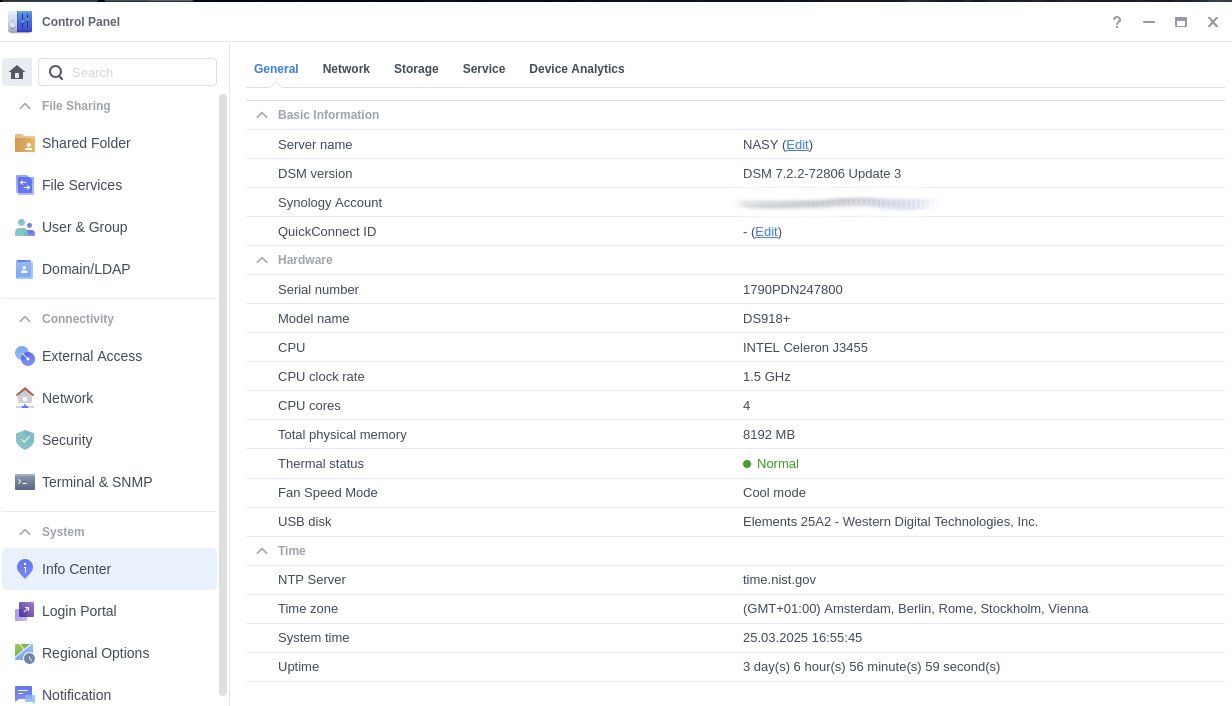Click the 1.5 GHz clock rate value
1232x706 pixels.
(767, 377)
